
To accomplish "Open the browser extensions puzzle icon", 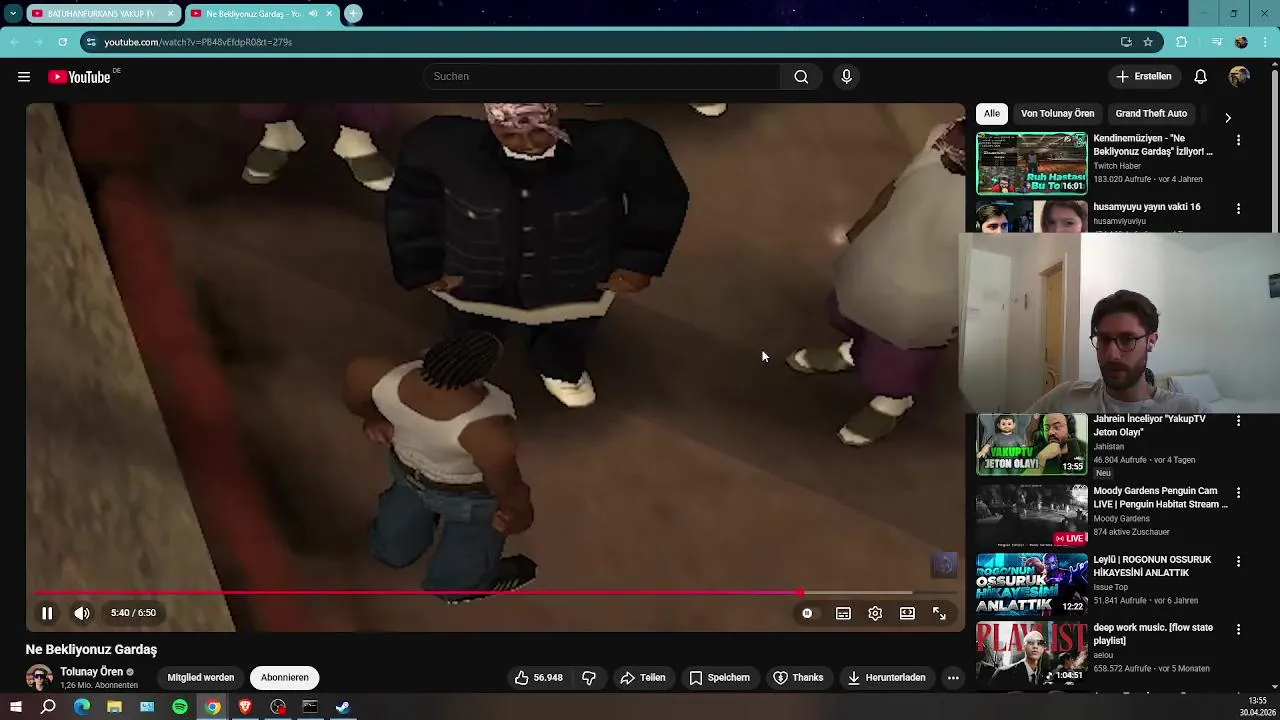I will click(x=1181, y=42).
